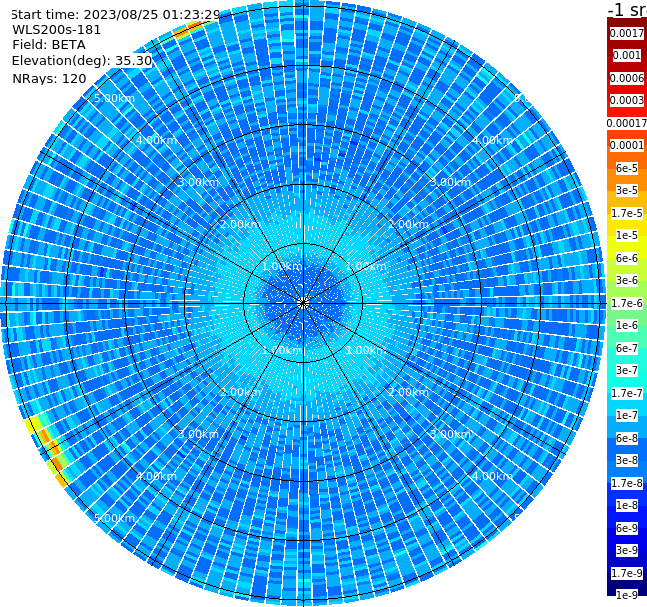Screen dimensions: 647x607
Task: Pick the 3e-7 colorbar value
Action: 627,370
